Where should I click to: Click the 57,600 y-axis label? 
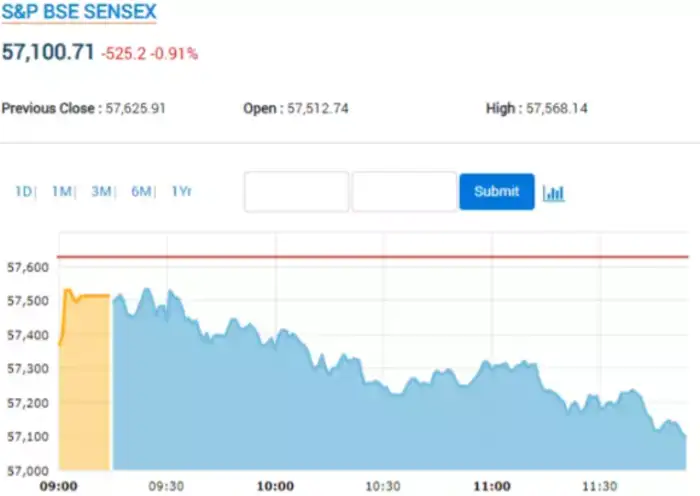point(27,267)
